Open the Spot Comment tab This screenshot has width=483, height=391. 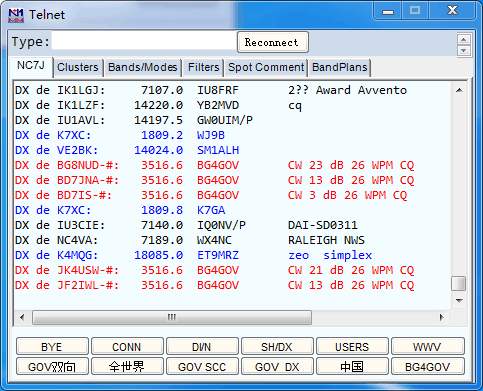pos(266,67)
